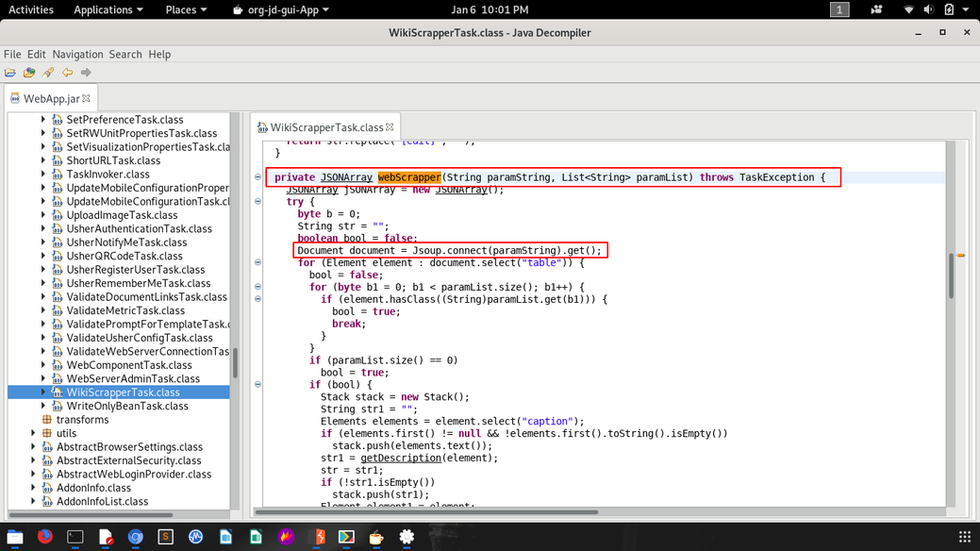Go back with the left arrow icon
Image resolution: width=980 pixels, height=551 pixels.
point(67,72)
